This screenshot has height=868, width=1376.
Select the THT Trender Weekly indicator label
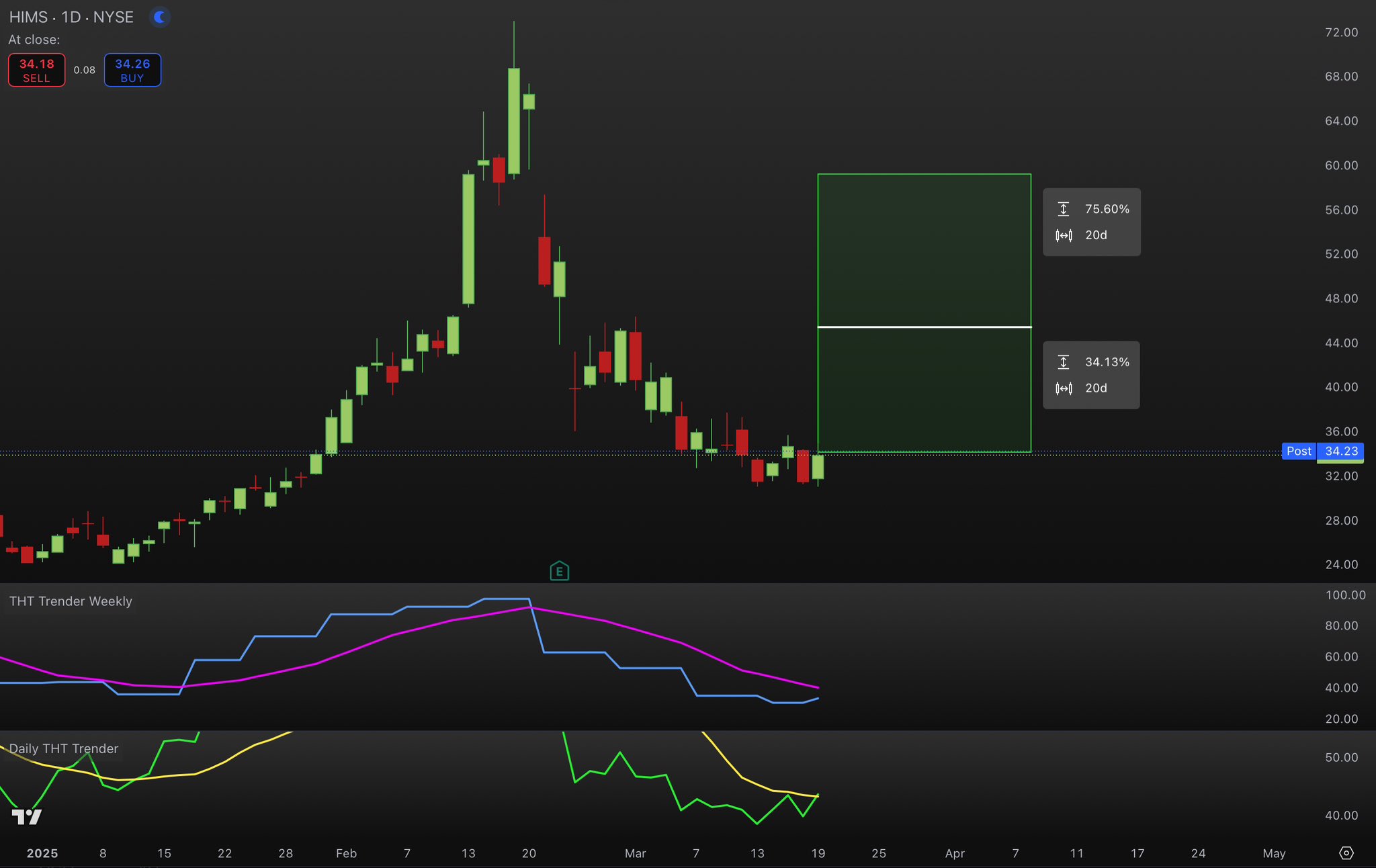click(71, 601)
